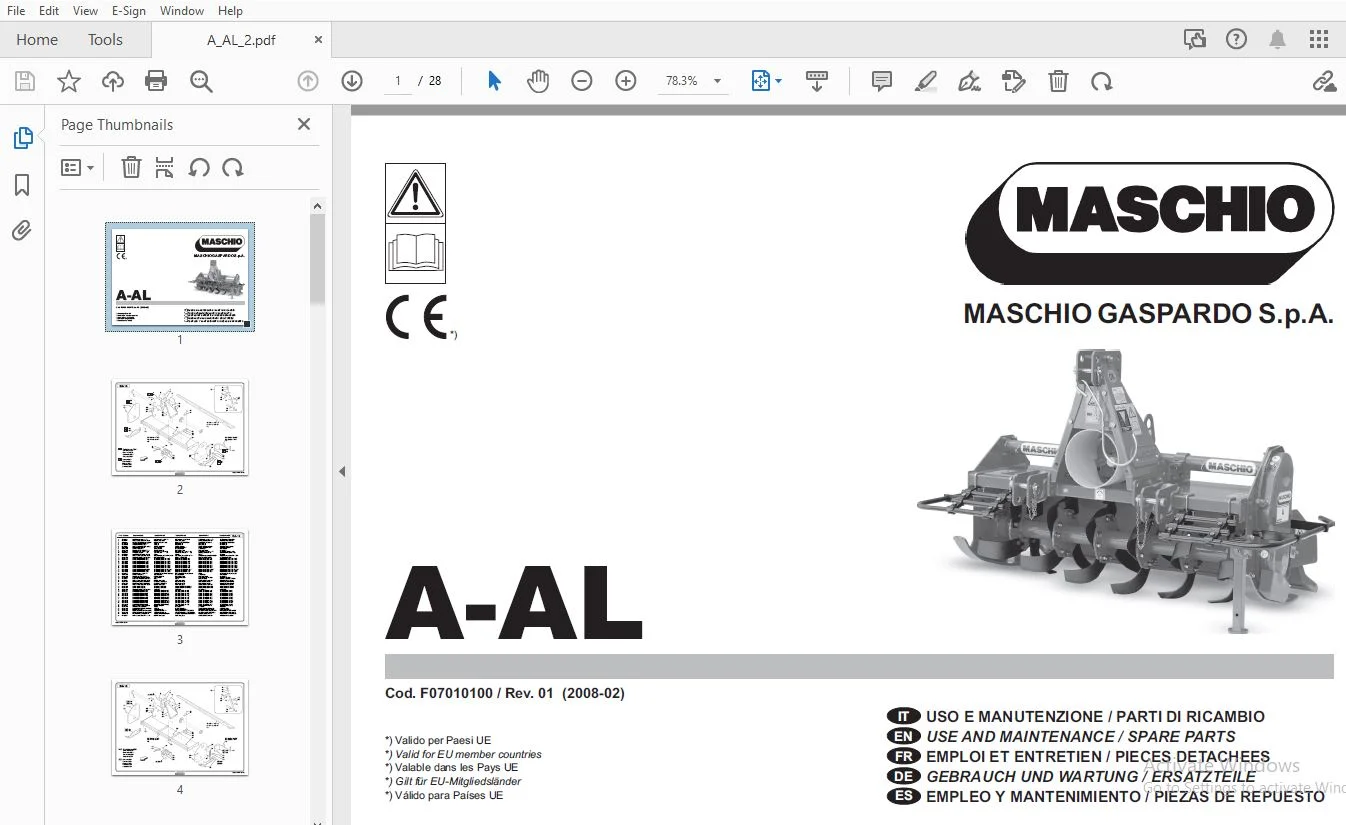
Task: Select page 3 thumbnail
Action: [x=180, y=578]
